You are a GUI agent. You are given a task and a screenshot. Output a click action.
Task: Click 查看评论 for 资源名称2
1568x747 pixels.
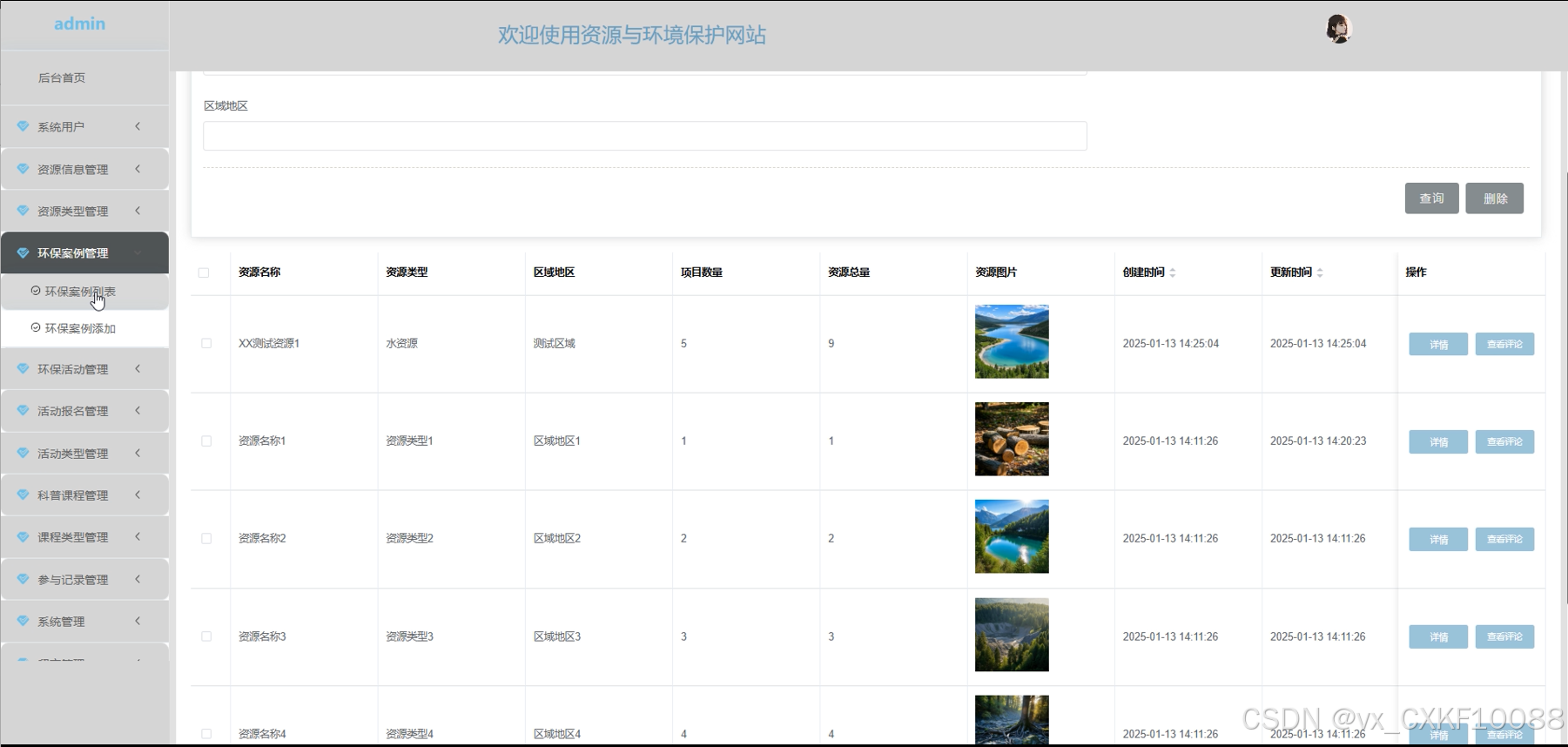pyautogui.click(x=1504, y=539)
